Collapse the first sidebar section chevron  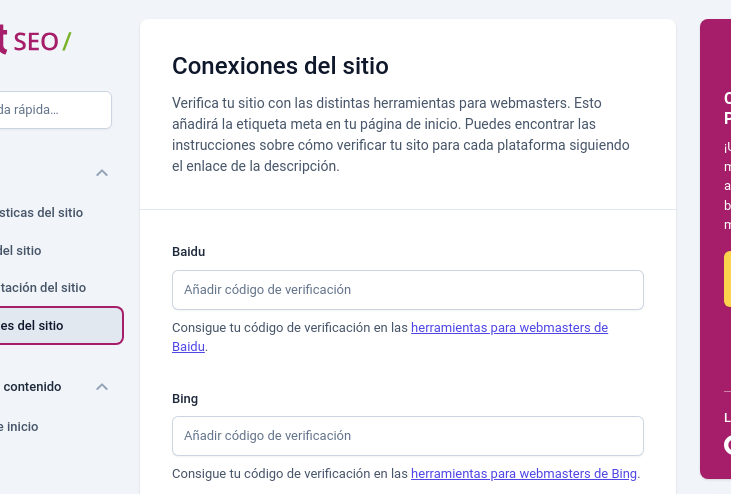102,173
